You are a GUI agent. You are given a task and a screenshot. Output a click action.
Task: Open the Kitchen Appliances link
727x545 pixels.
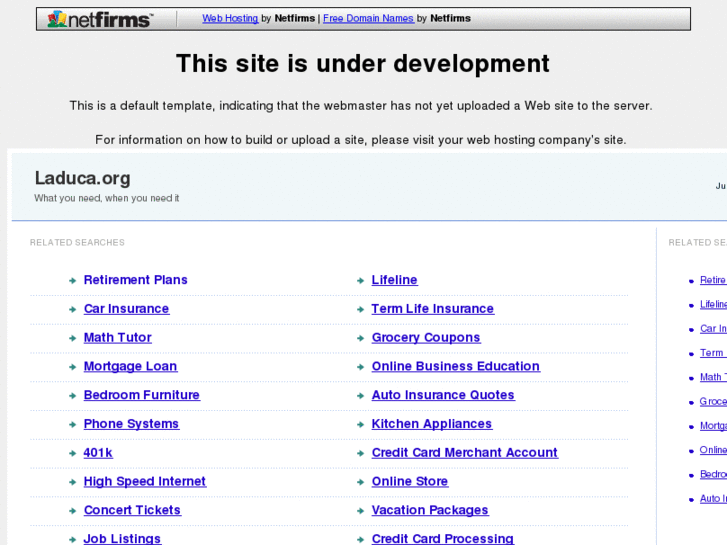(432, 424)
